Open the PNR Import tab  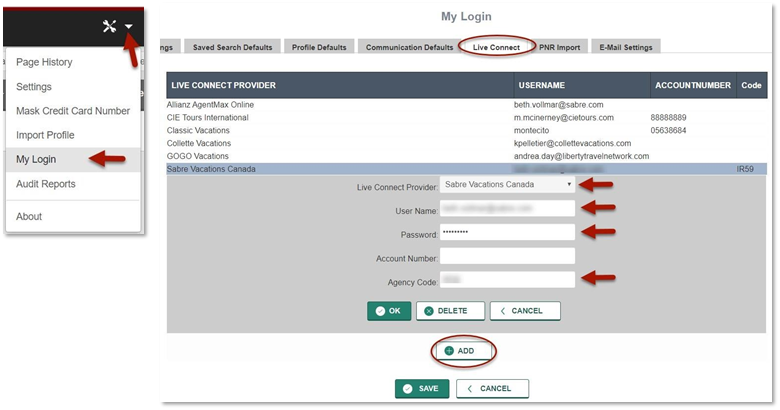560,47
